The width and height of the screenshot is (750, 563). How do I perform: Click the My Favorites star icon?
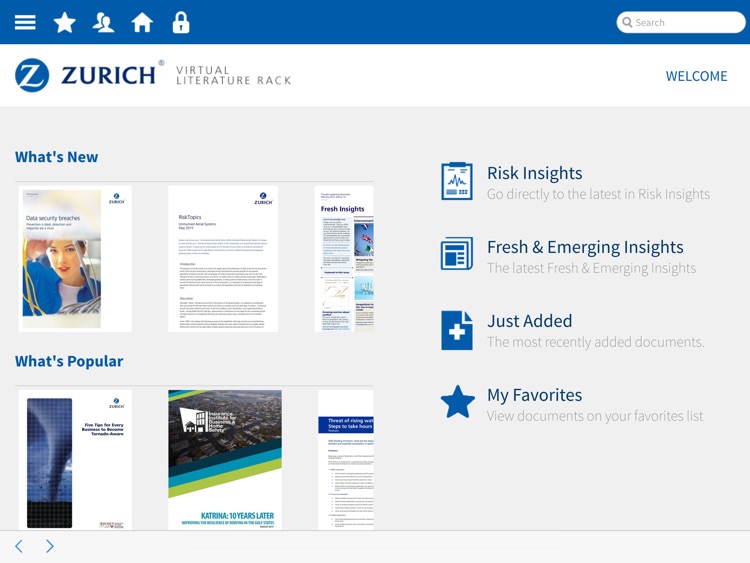coord(457,402)
